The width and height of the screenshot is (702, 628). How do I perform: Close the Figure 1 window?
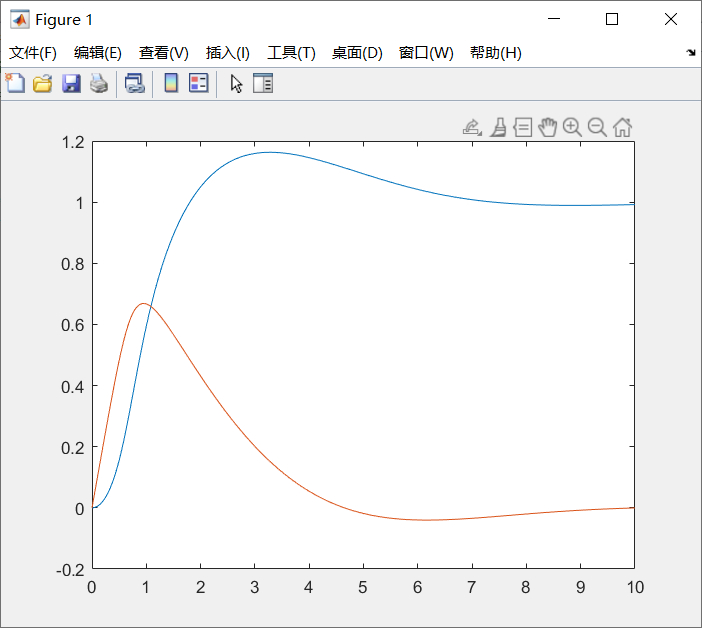point(671,19)
